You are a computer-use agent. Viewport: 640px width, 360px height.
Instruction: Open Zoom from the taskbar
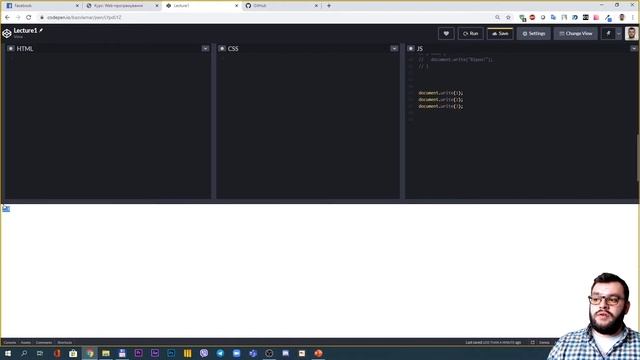(x=237, y=353)
